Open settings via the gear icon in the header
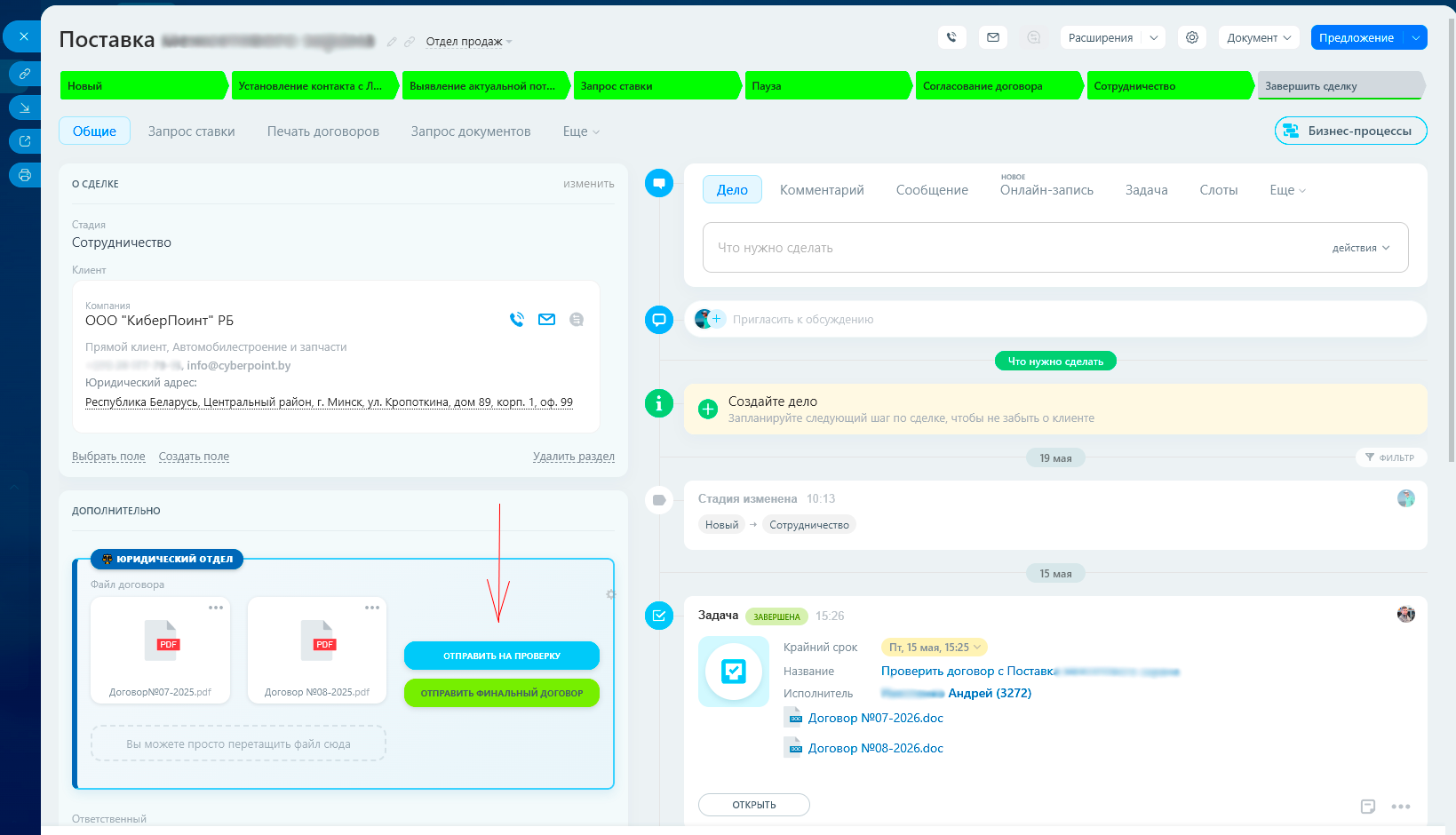This screenshot has width=1456, height=835. (x=1192, y=37)
